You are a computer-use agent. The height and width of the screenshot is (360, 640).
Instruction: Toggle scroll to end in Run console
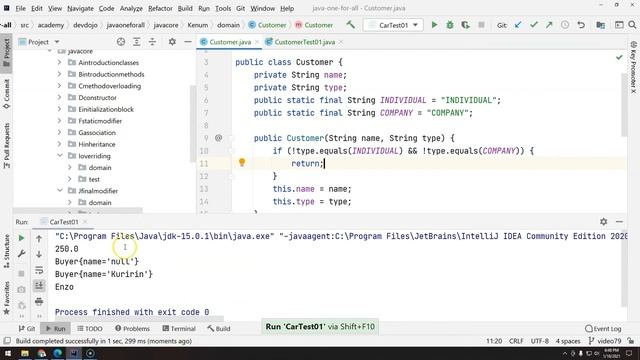pos(39,286)
